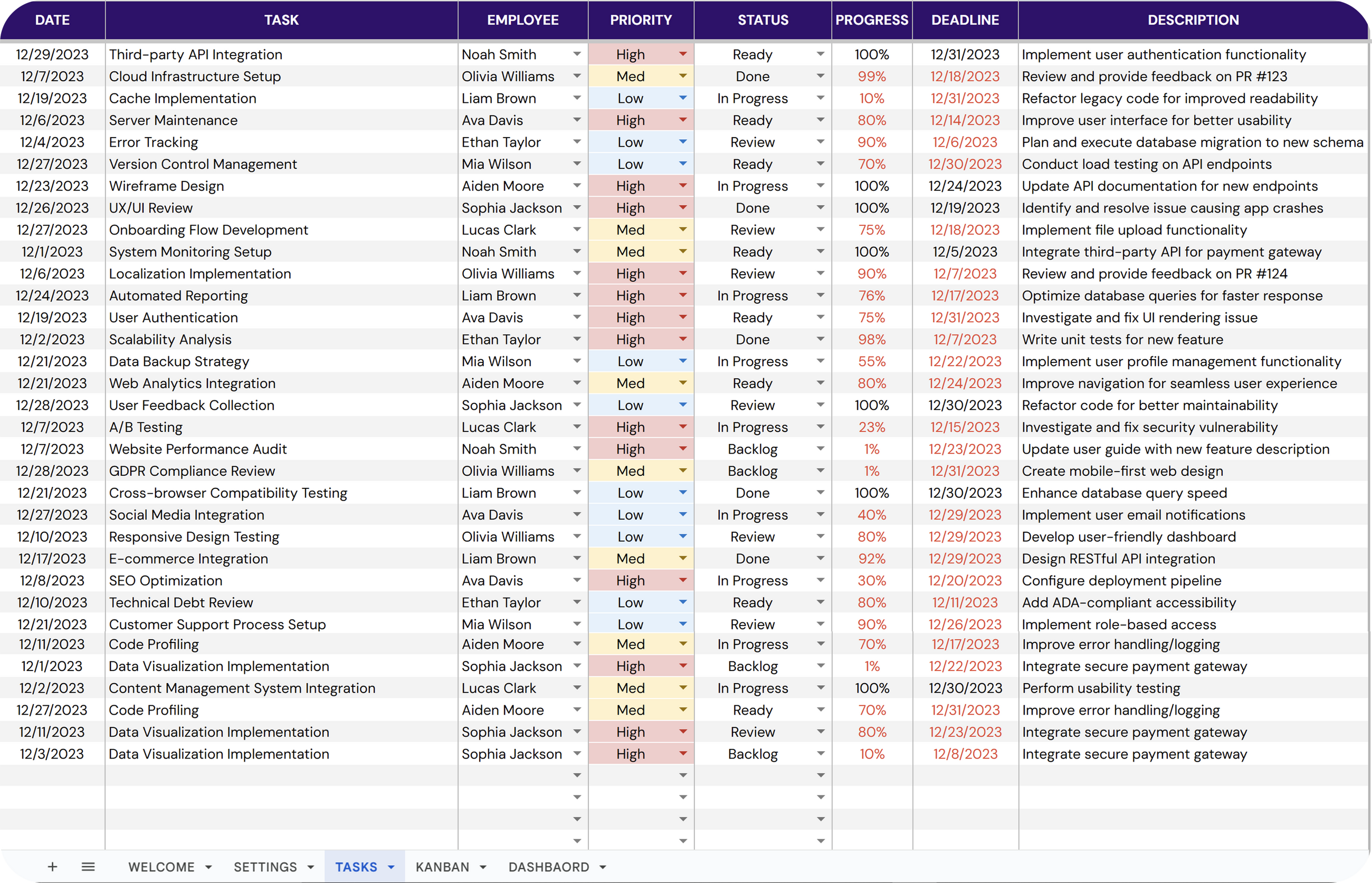Open priority dropdown arrow for Cache Implementation row
Screen dimensions: 1372x883
click(x=682, y=98)
